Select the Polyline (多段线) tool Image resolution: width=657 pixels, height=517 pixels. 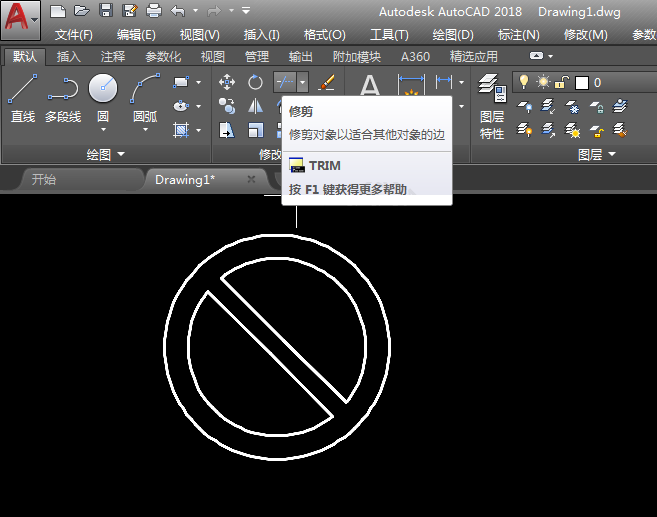pos(63,98)
